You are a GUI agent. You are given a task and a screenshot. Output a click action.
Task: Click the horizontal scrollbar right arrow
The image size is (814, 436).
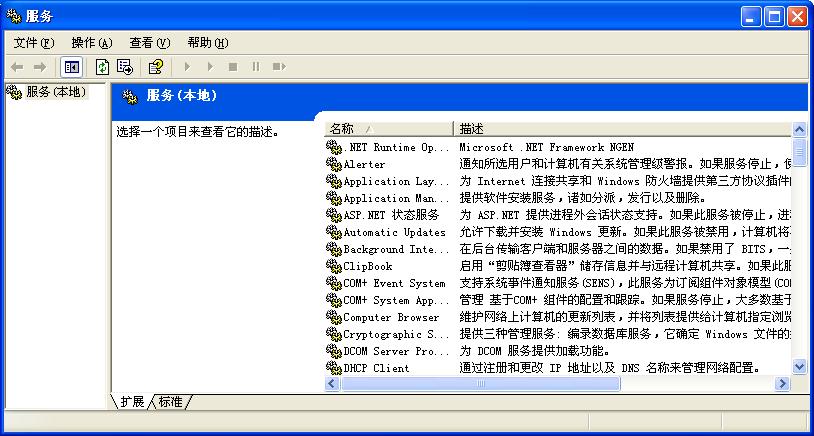point(782,384)
